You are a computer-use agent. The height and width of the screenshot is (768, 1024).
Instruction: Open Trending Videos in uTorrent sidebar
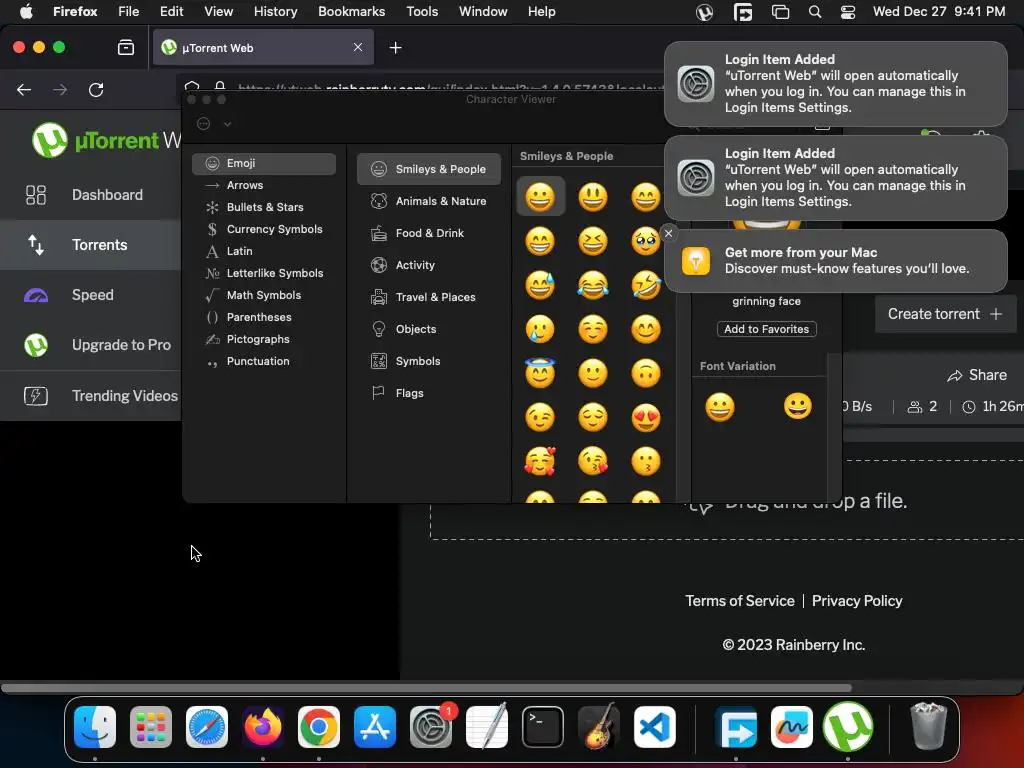[x=91, y=396]
